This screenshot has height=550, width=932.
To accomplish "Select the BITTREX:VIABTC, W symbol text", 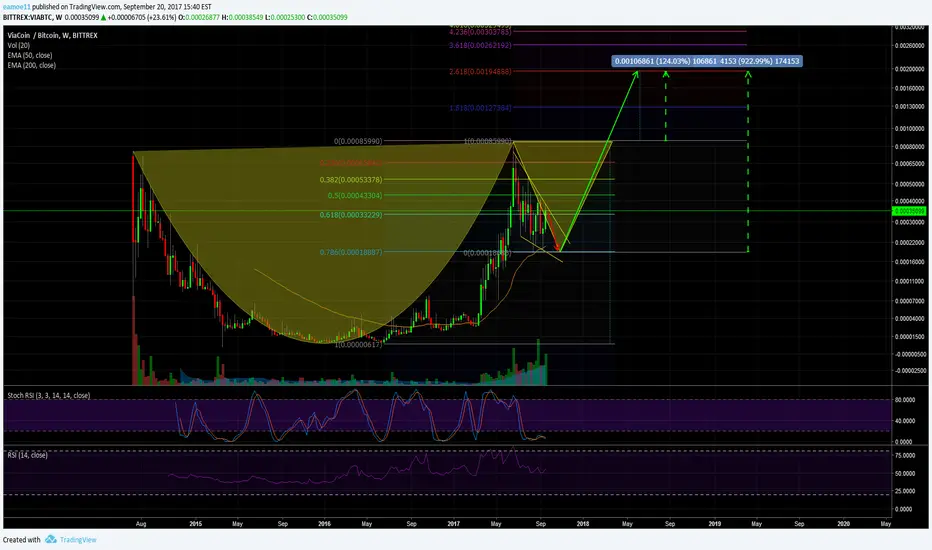I will pos(33,17).
